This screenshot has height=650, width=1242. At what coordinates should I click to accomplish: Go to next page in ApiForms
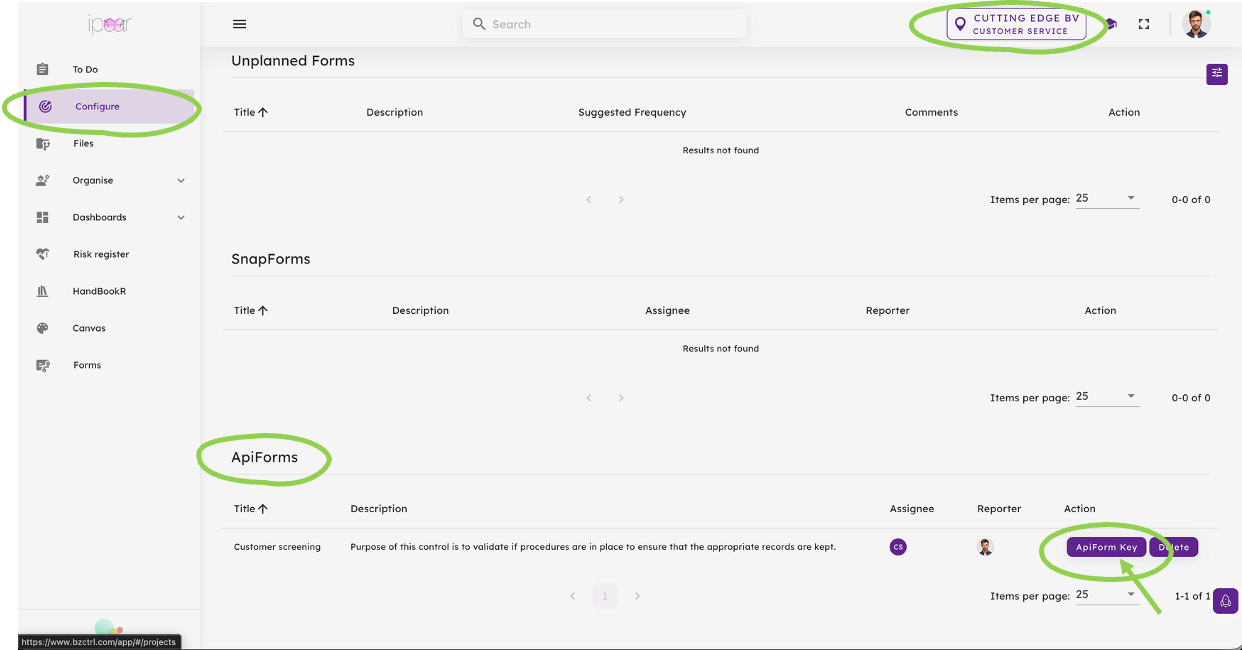[637, 596]
